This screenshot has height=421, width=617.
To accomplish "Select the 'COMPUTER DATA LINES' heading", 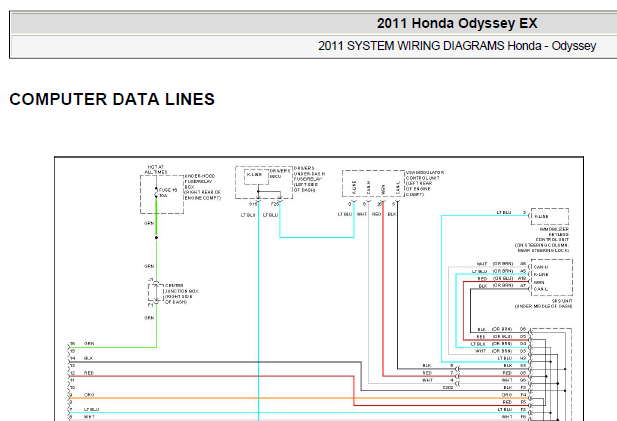I will click(112, 99).
